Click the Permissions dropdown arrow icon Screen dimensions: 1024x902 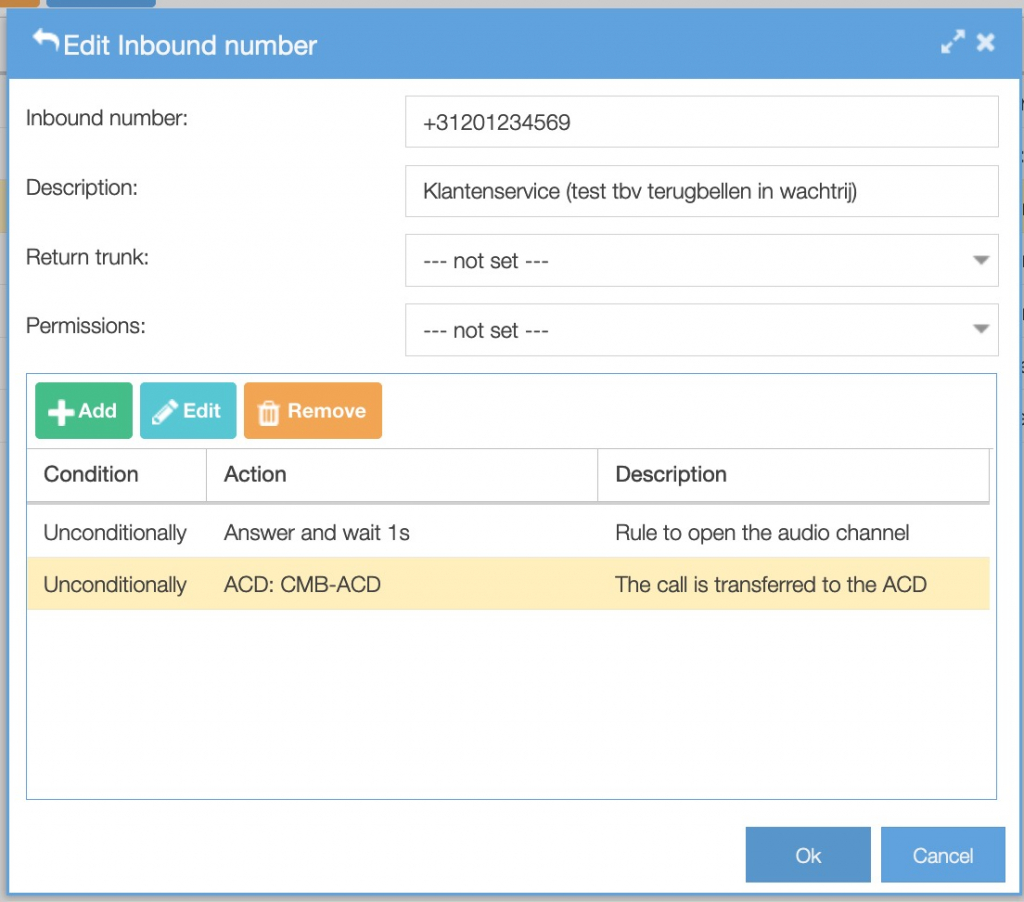coord(982,330)
